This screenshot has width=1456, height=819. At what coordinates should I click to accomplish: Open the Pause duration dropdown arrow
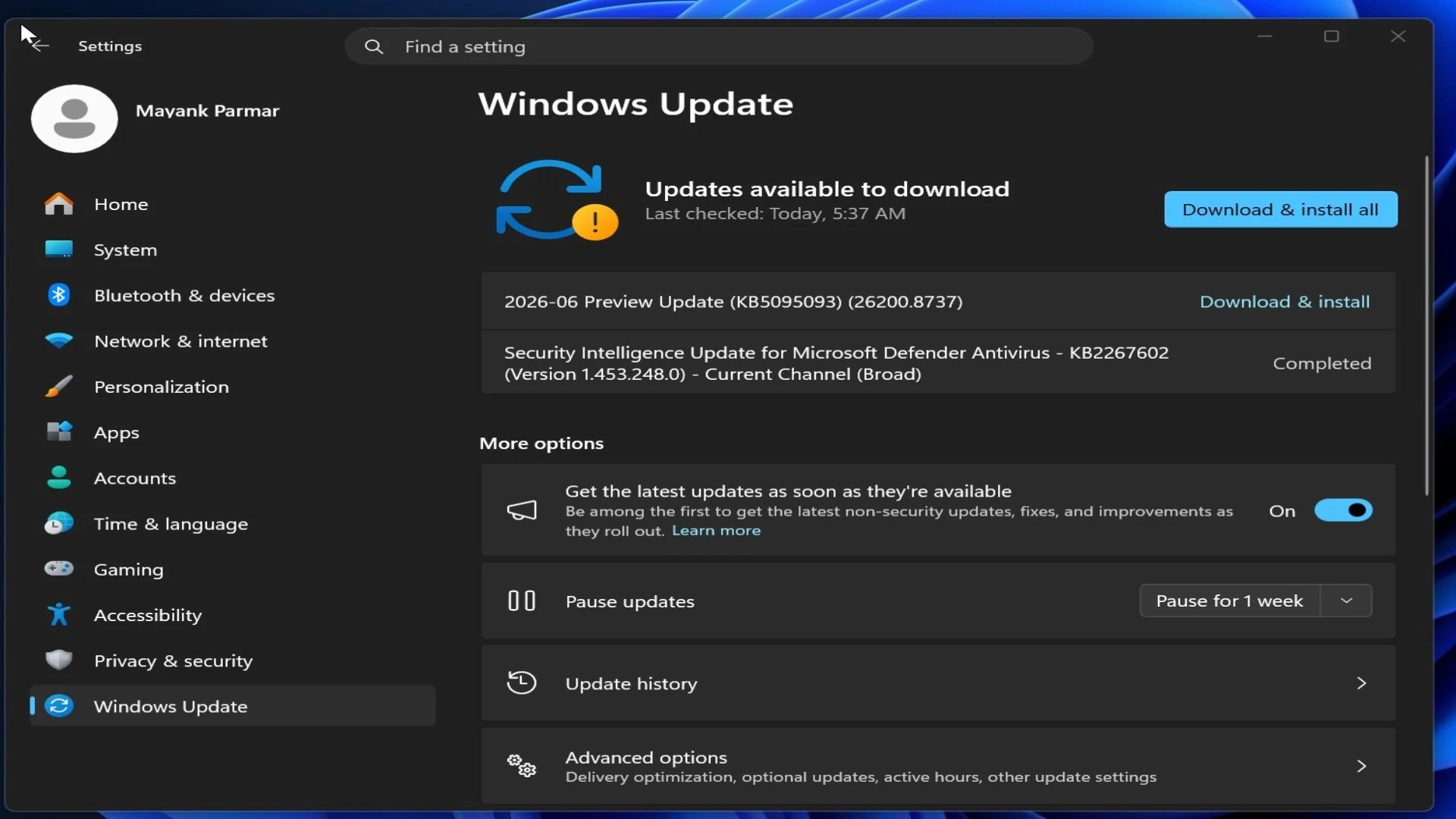pos(1347,601)
